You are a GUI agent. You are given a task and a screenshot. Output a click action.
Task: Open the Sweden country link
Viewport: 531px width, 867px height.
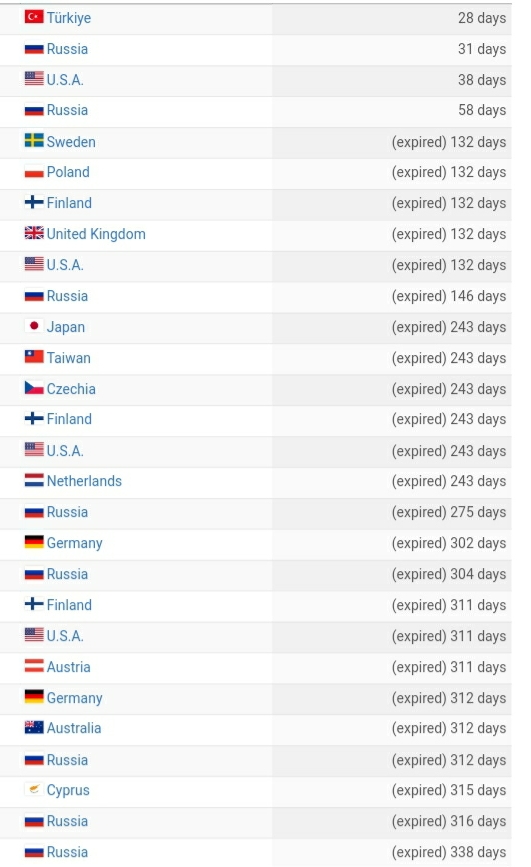coord(71,142)
